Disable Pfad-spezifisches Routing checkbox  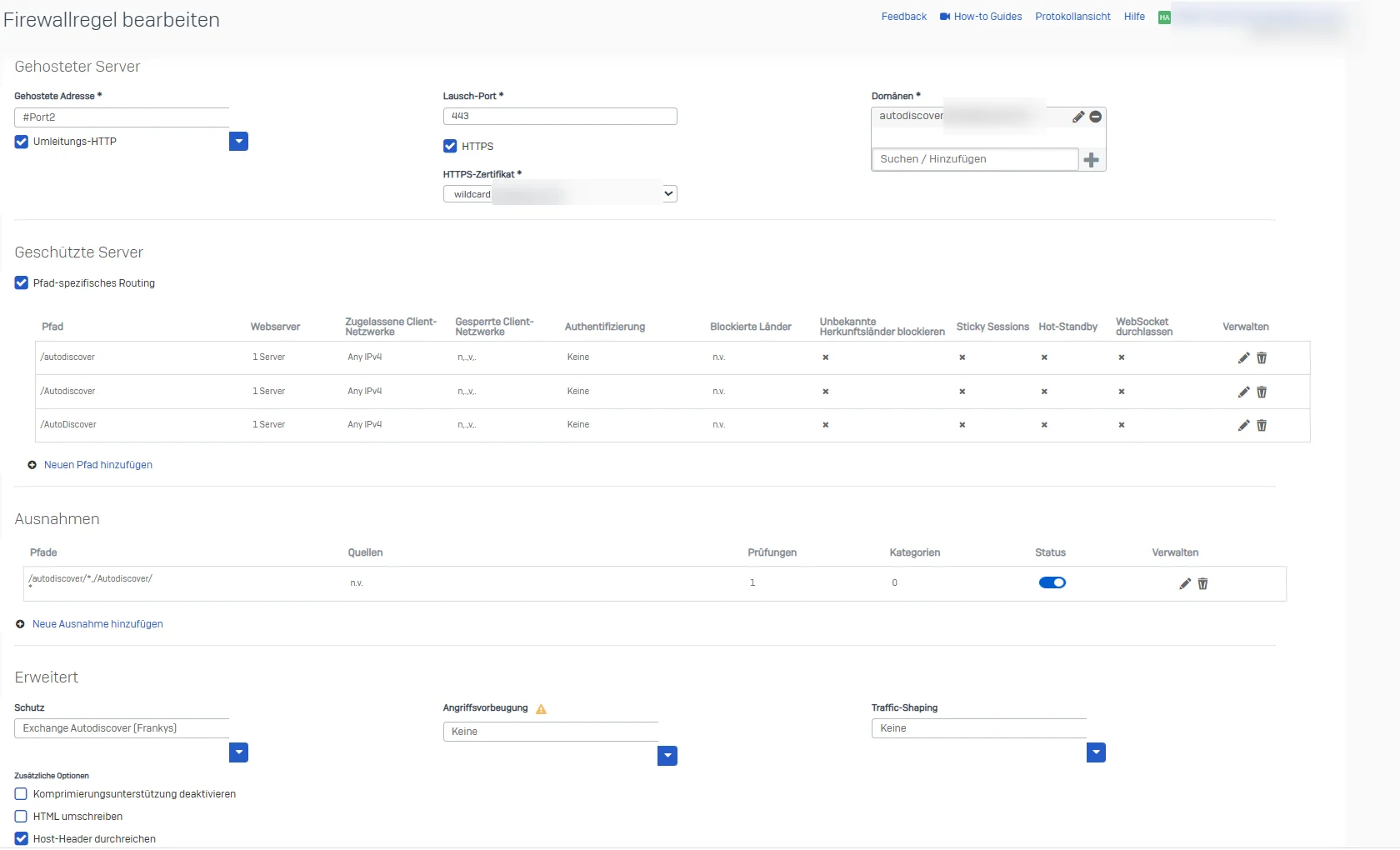[22, 283]
